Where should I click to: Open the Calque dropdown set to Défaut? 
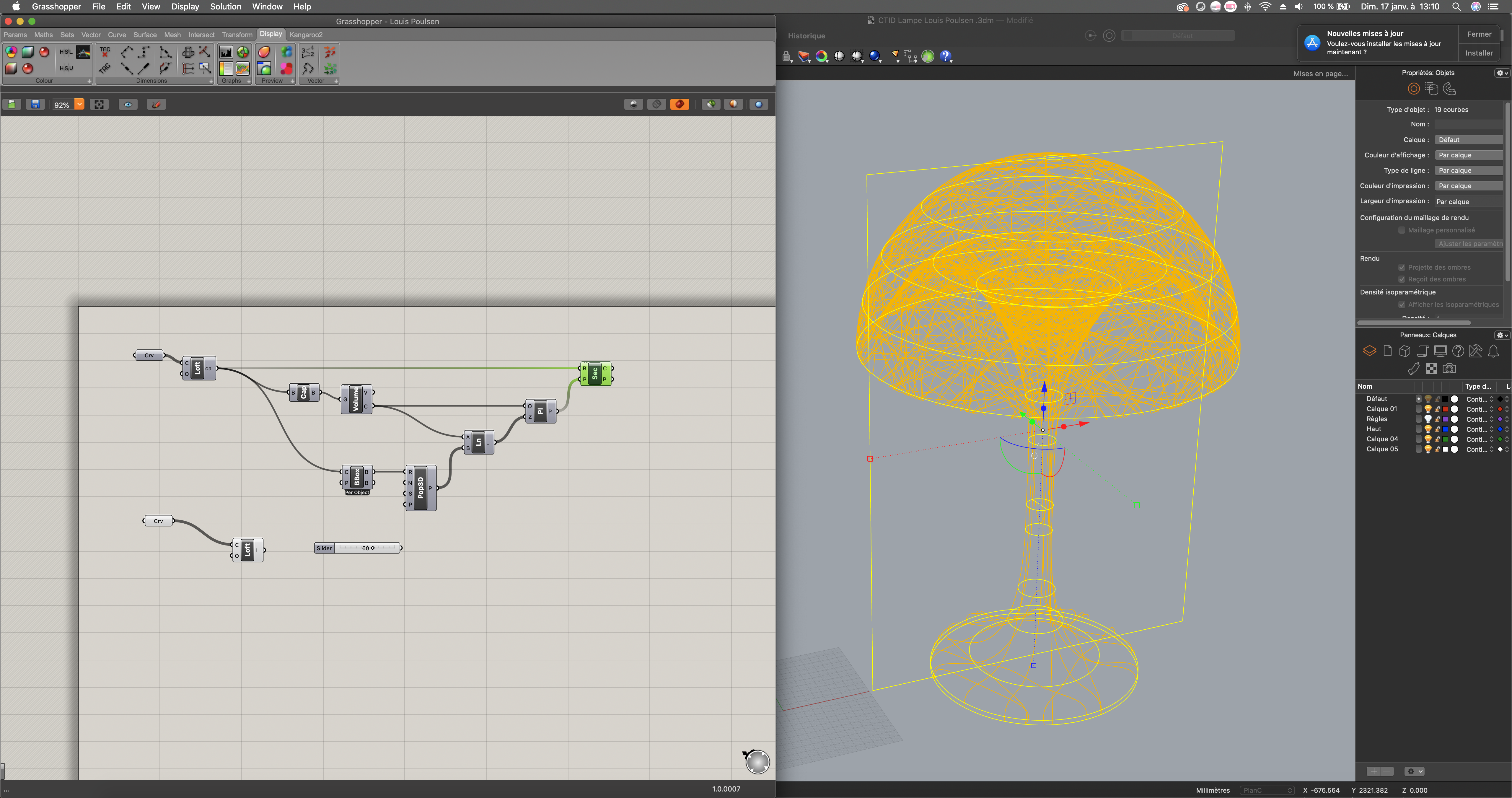(x=1469, y=140)
